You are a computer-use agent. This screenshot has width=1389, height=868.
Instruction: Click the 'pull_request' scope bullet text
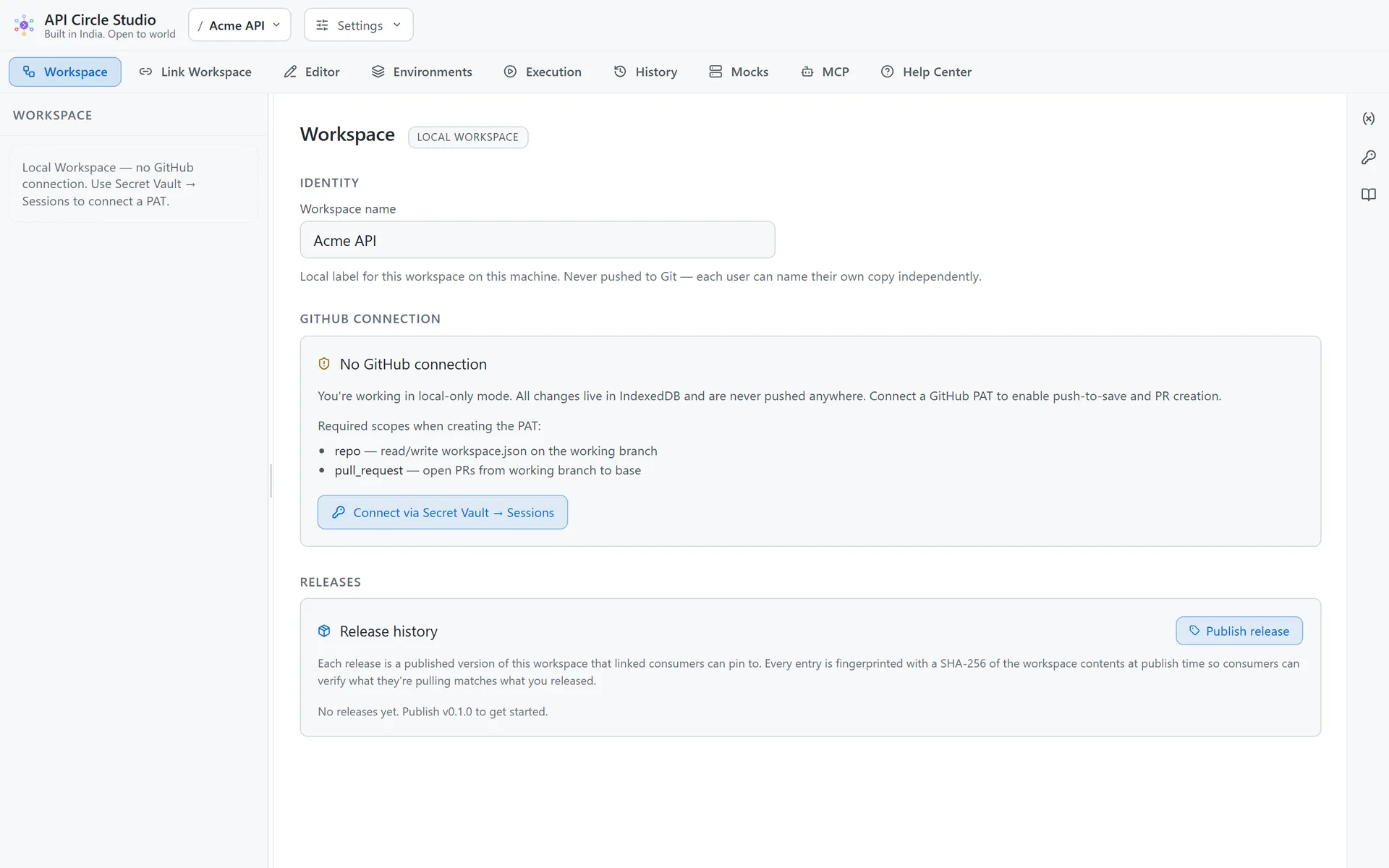[488, 470]
